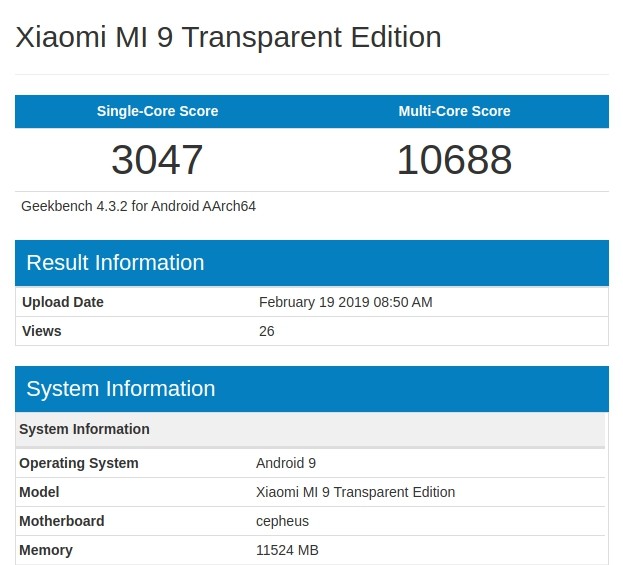Click the single-core score value 3047
The width and height of the screenshot is (623, 565).
point(157,159)
